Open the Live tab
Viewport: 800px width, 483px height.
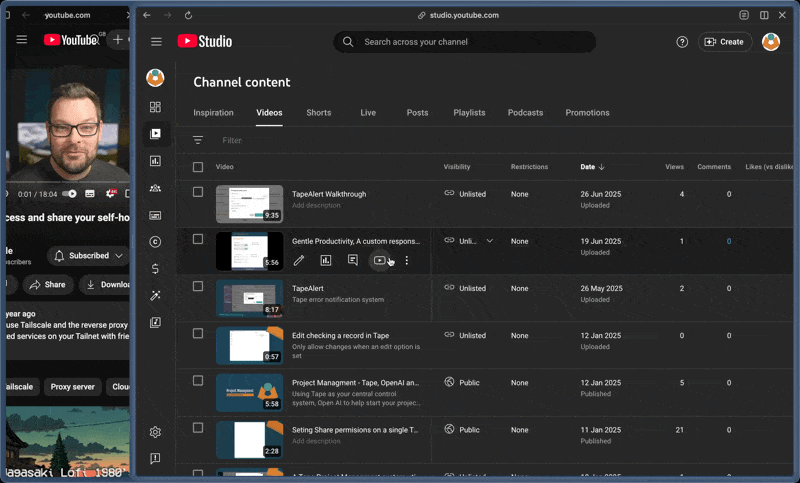pyautogui.click(x=368, y=113)
